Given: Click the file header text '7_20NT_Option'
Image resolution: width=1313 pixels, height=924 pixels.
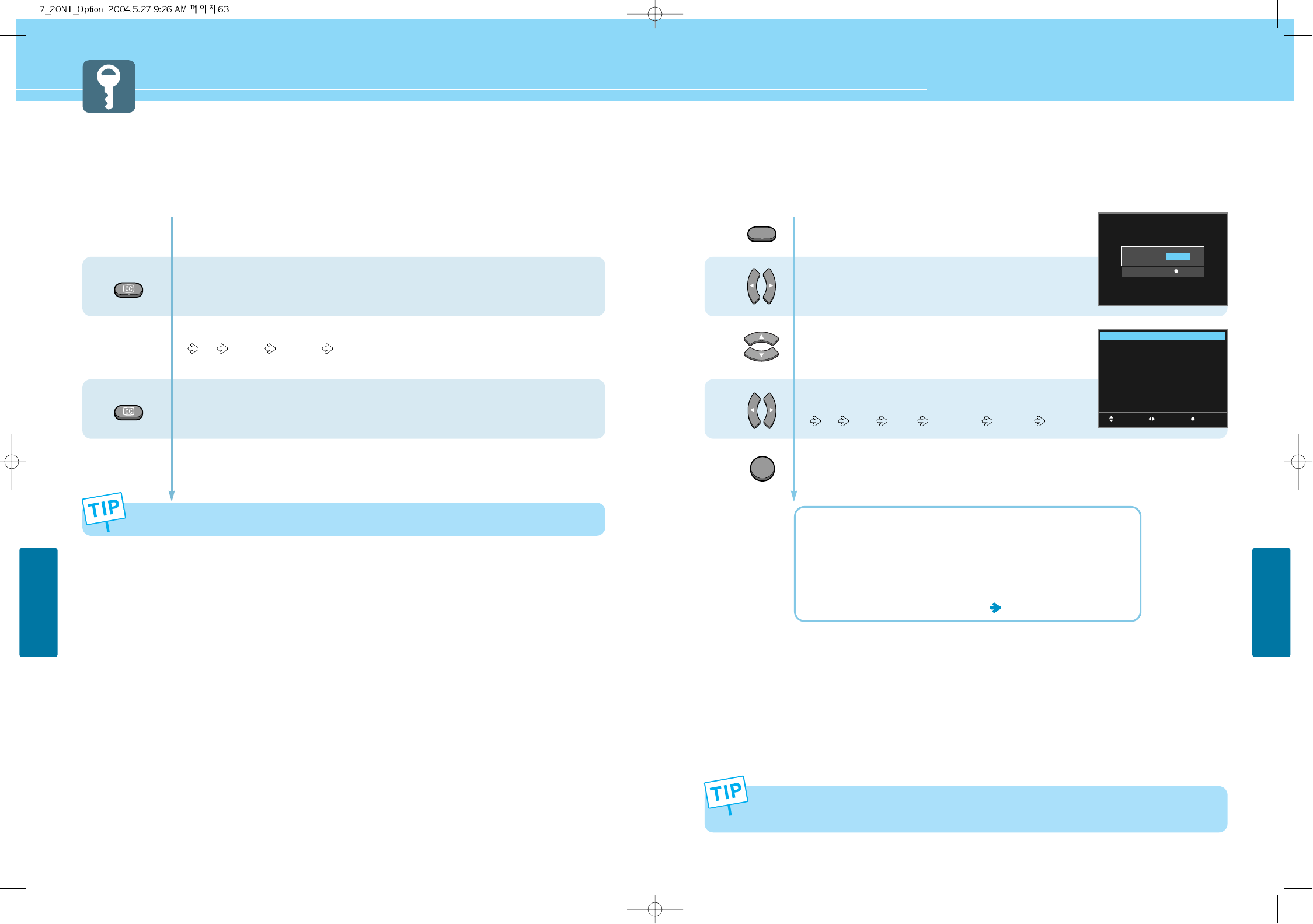Looking at the screenshot, I should (x=71, y=9).
